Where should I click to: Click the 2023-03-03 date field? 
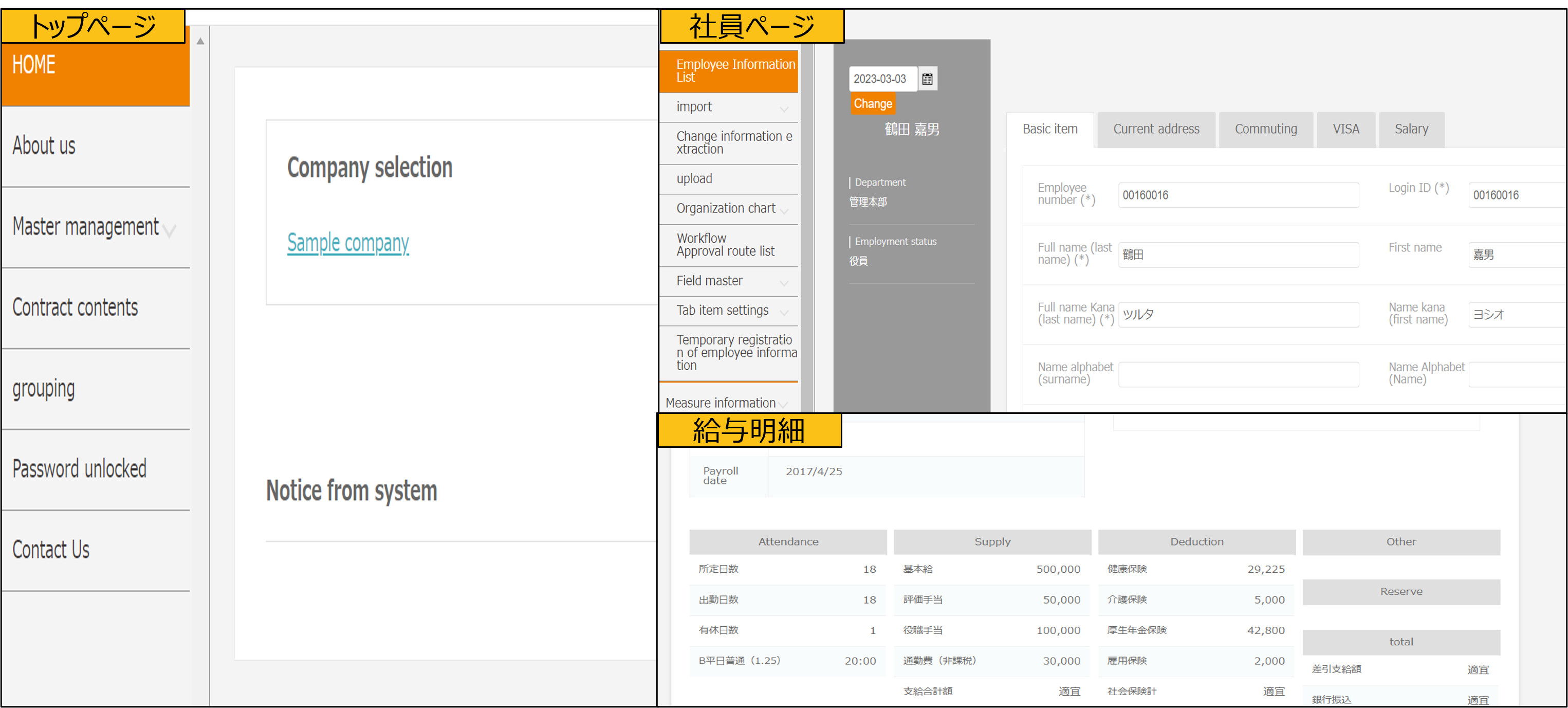(882, 79)
